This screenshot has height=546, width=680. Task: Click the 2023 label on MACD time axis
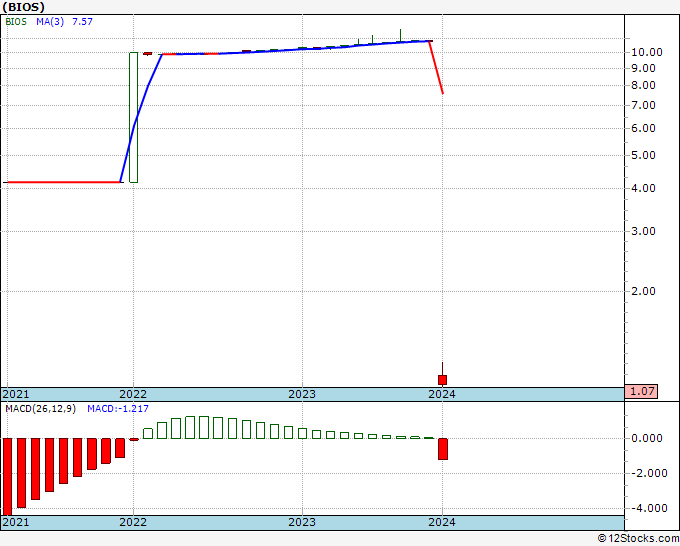click(x=302, y=522)
